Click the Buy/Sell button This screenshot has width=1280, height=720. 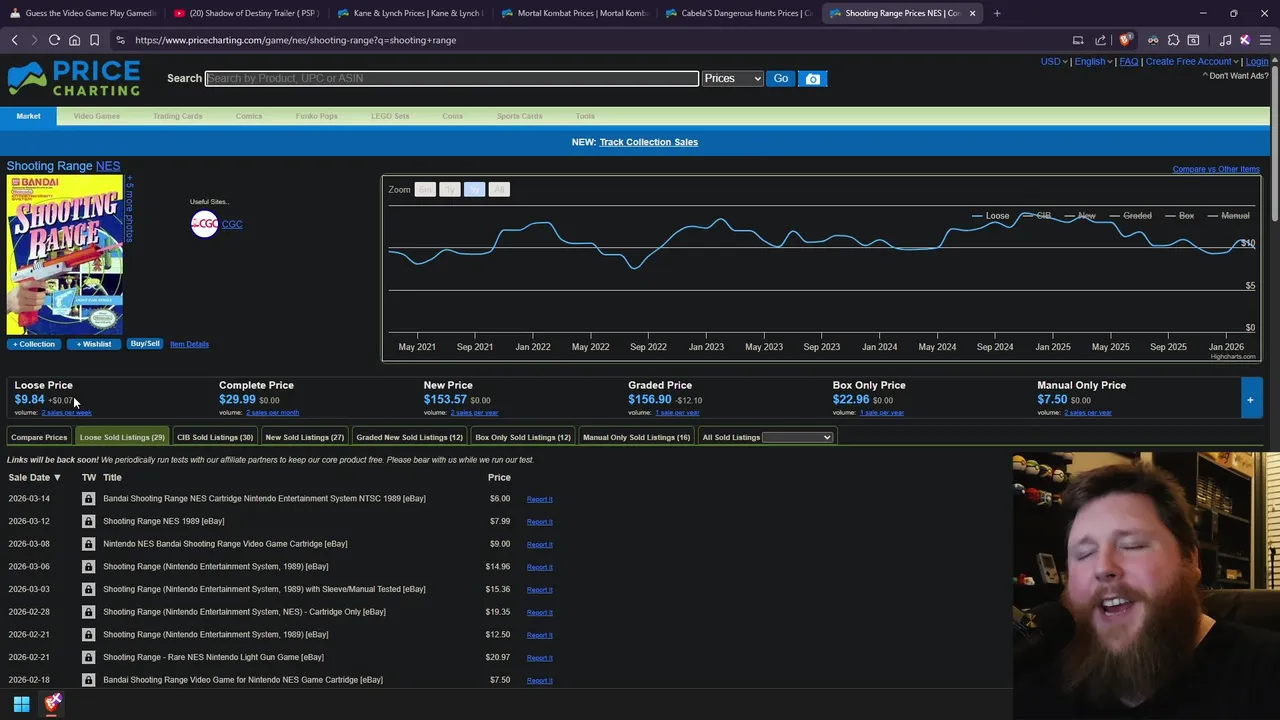point(145,344)
